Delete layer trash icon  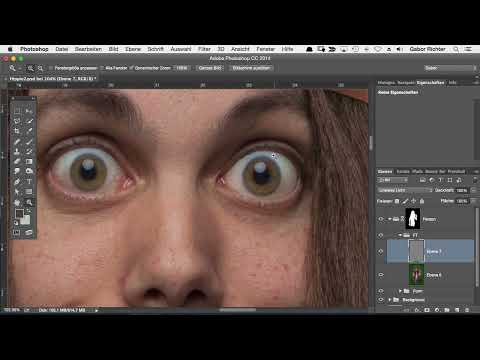coord(467,310)
